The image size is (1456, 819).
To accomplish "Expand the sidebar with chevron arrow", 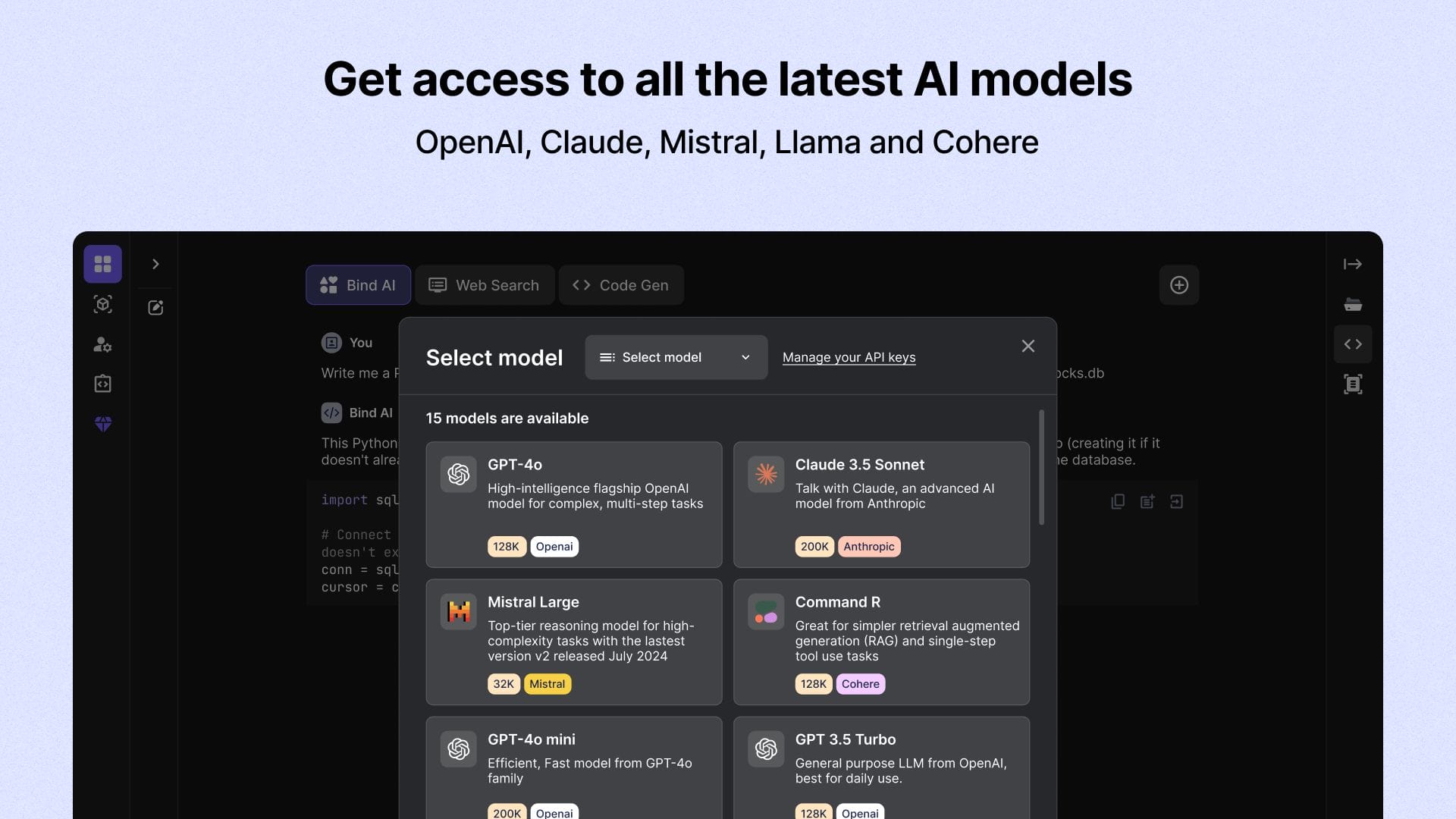I will 155,264.
